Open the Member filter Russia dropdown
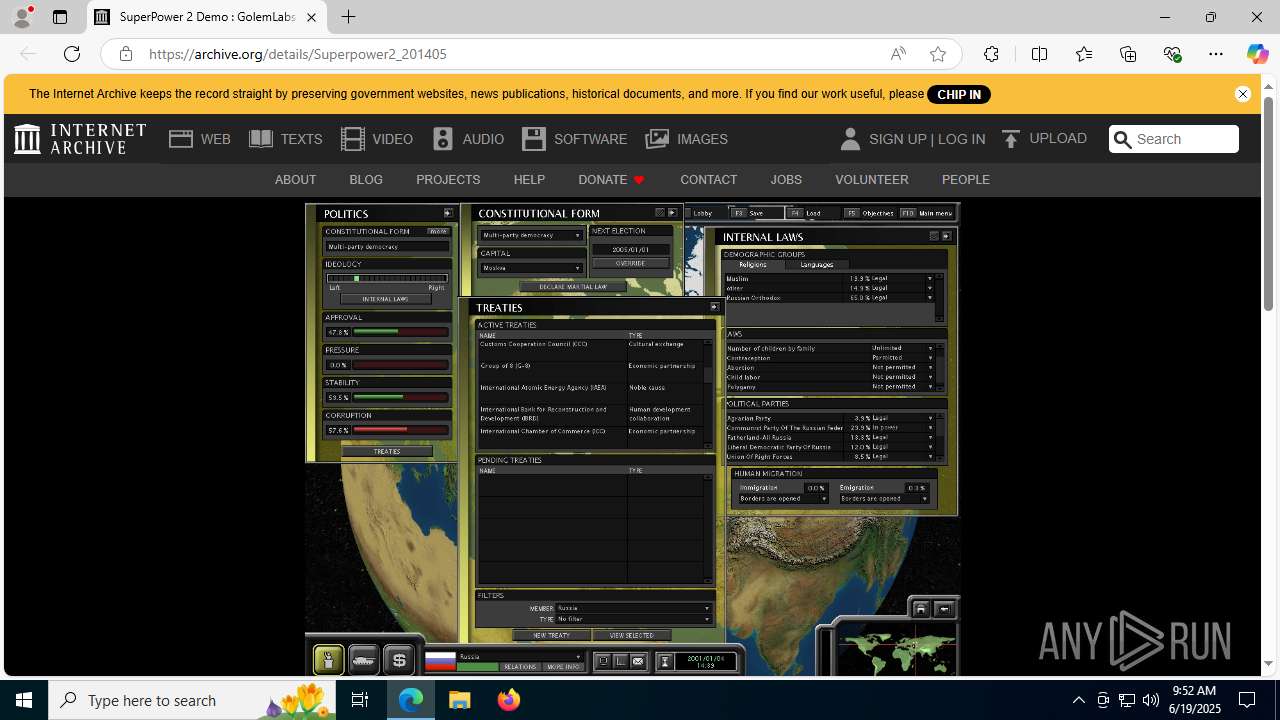The image size is (1280, 720). 633,608
